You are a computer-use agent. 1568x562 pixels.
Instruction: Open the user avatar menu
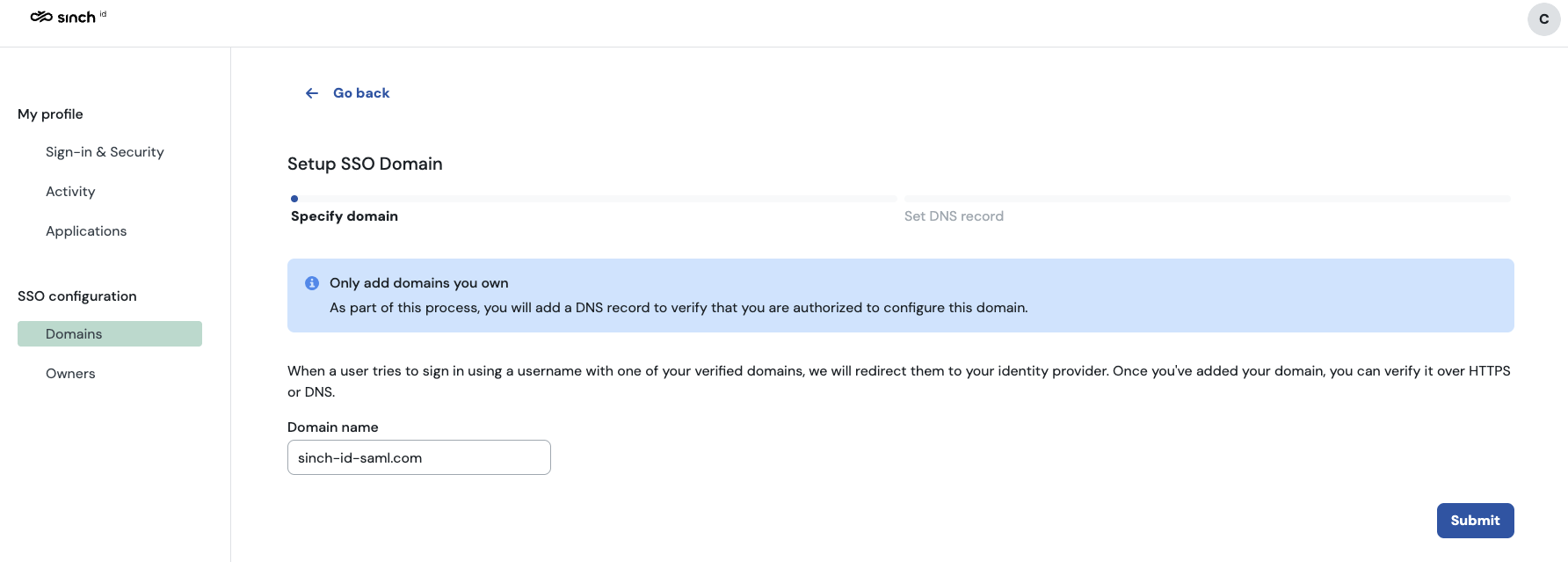1543,19
